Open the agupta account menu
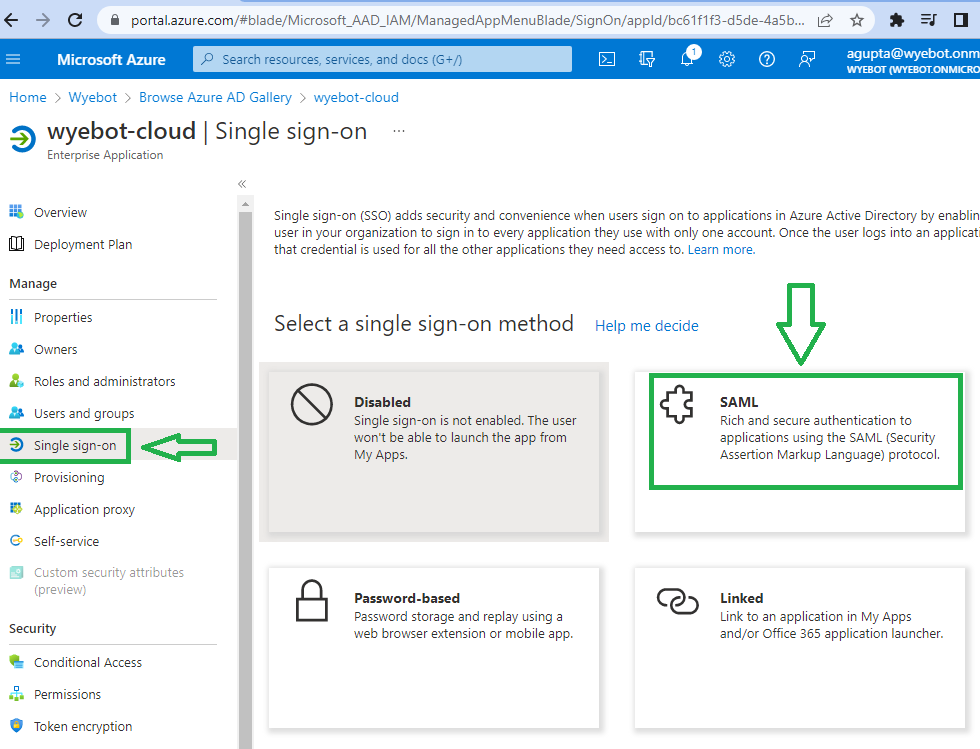Viewport: 980px width, 749px height. coord(912,60)
